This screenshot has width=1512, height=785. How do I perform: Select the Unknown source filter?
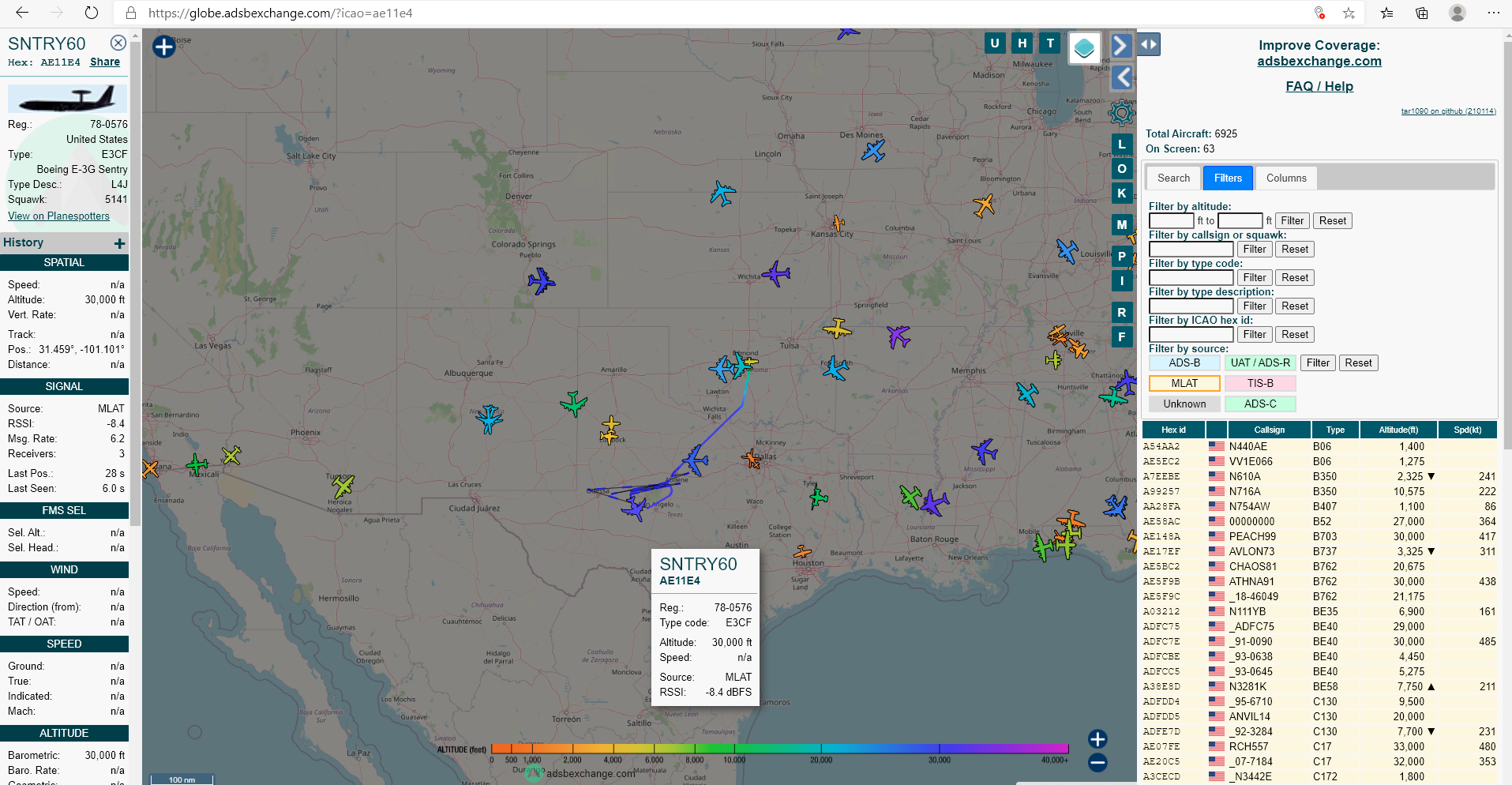tap(1184, 404)
